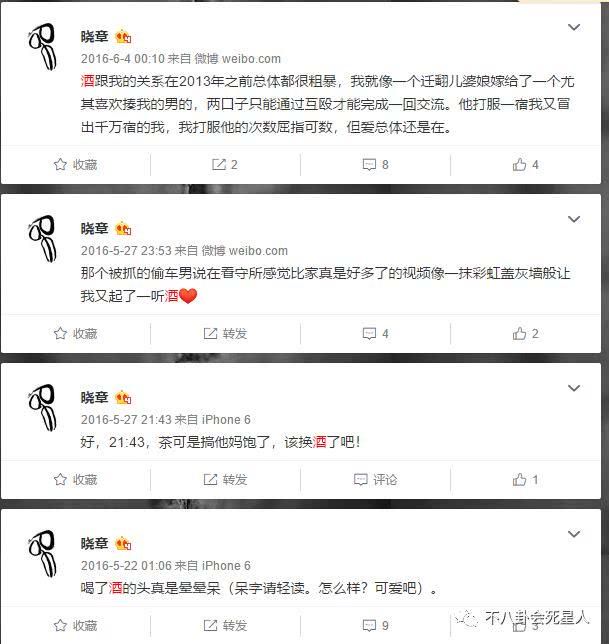Image resolution: width=609 pixels, height=644 pixels.
Task: Click 评论 on the 21:43 tea post
Action: (x=375, y=479)
